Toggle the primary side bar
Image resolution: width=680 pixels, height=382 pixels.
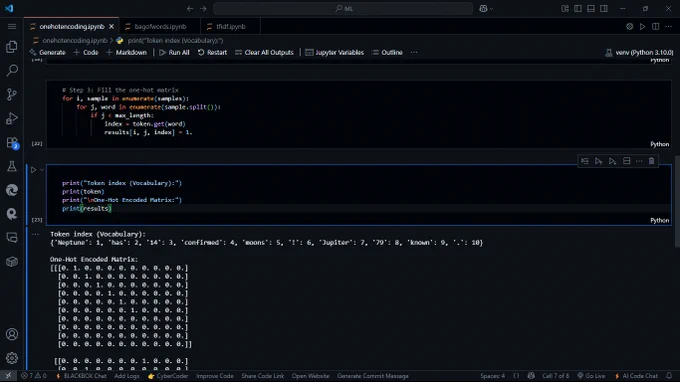point(578,8)
